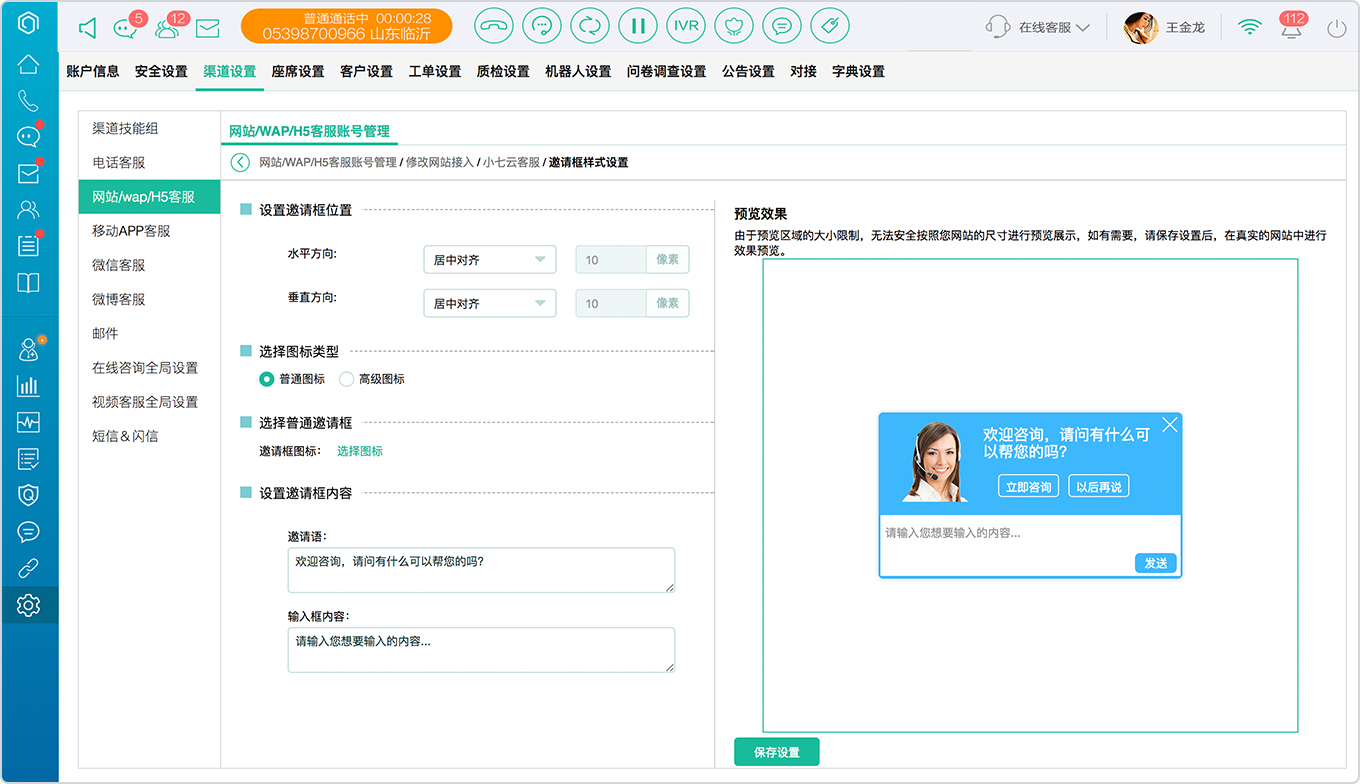
Task: Open the speaker announcement icon in the header
Action: (x=87, y=28)
